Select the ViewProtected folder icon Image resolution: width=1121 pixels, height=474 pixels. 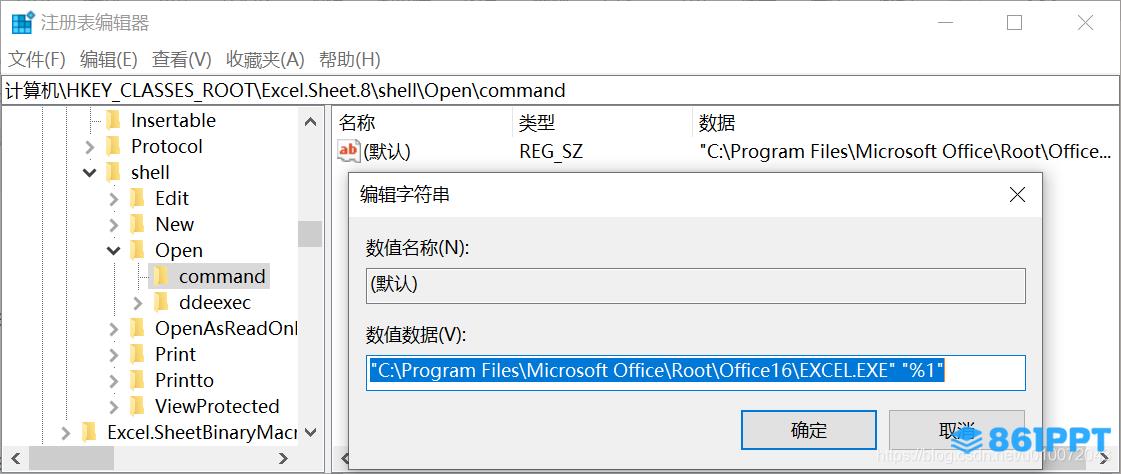[x=137, y=406]
